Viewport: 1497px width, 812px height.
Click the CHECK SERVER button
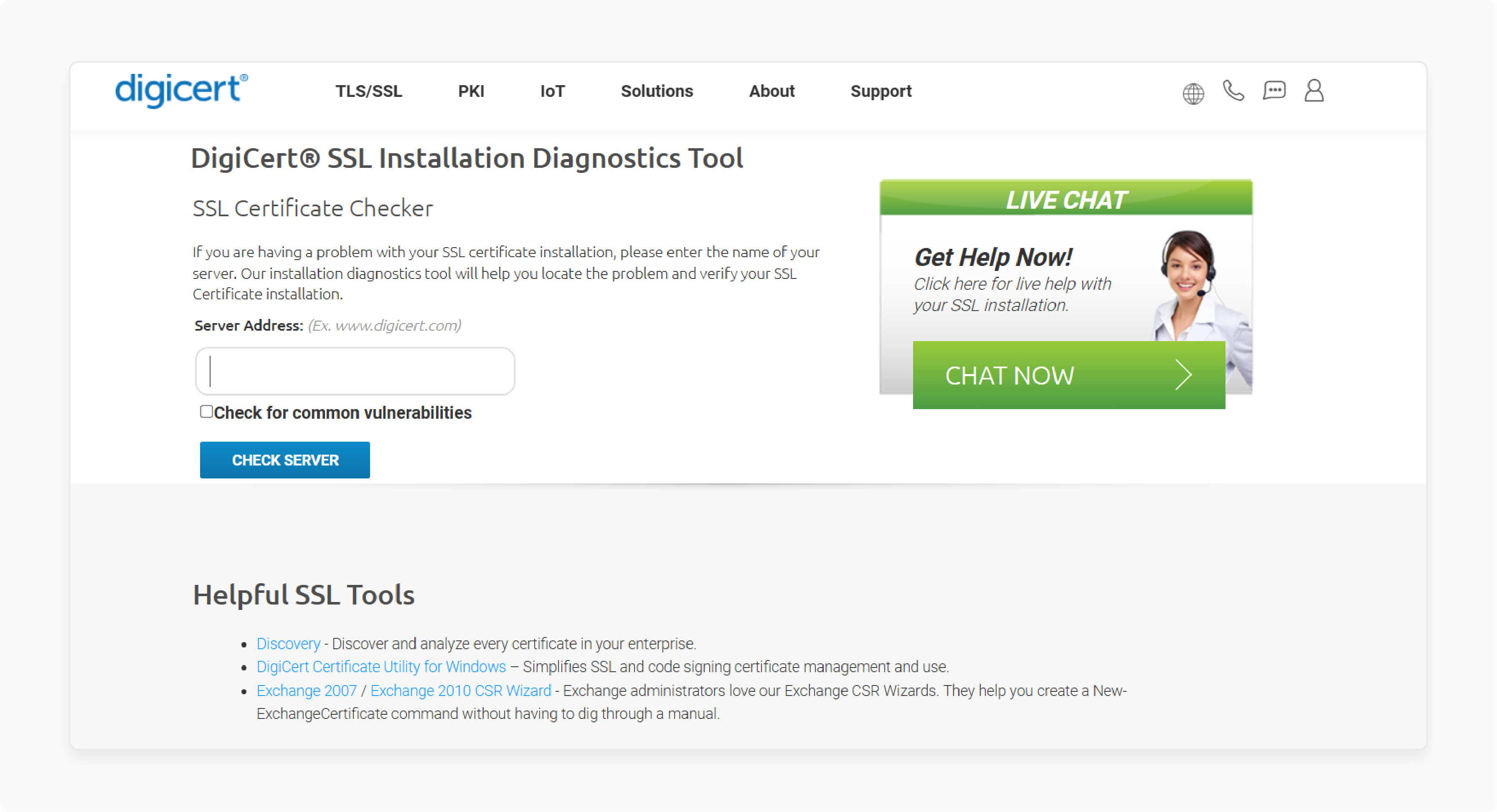[285, 460]
